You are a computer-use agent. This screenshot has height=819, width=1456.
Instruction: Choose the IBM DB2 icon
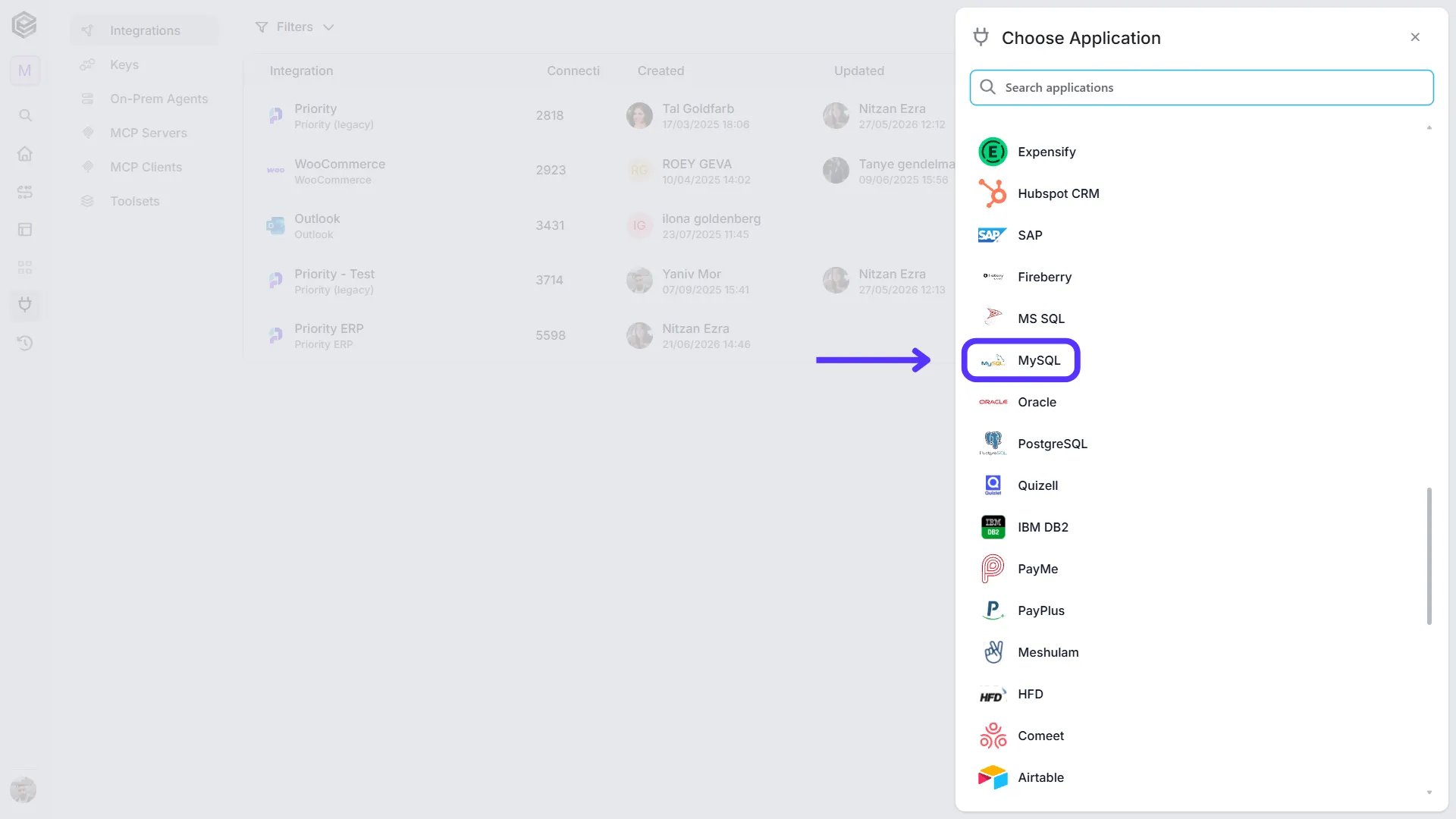(x=993, y=527)
